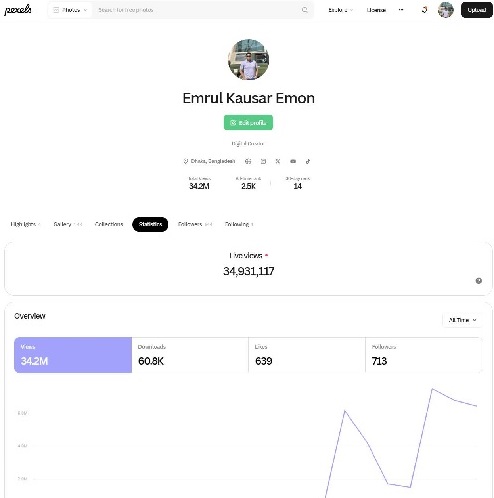
Task: Open the TikTok profile icon
Action: click(308, 161)
